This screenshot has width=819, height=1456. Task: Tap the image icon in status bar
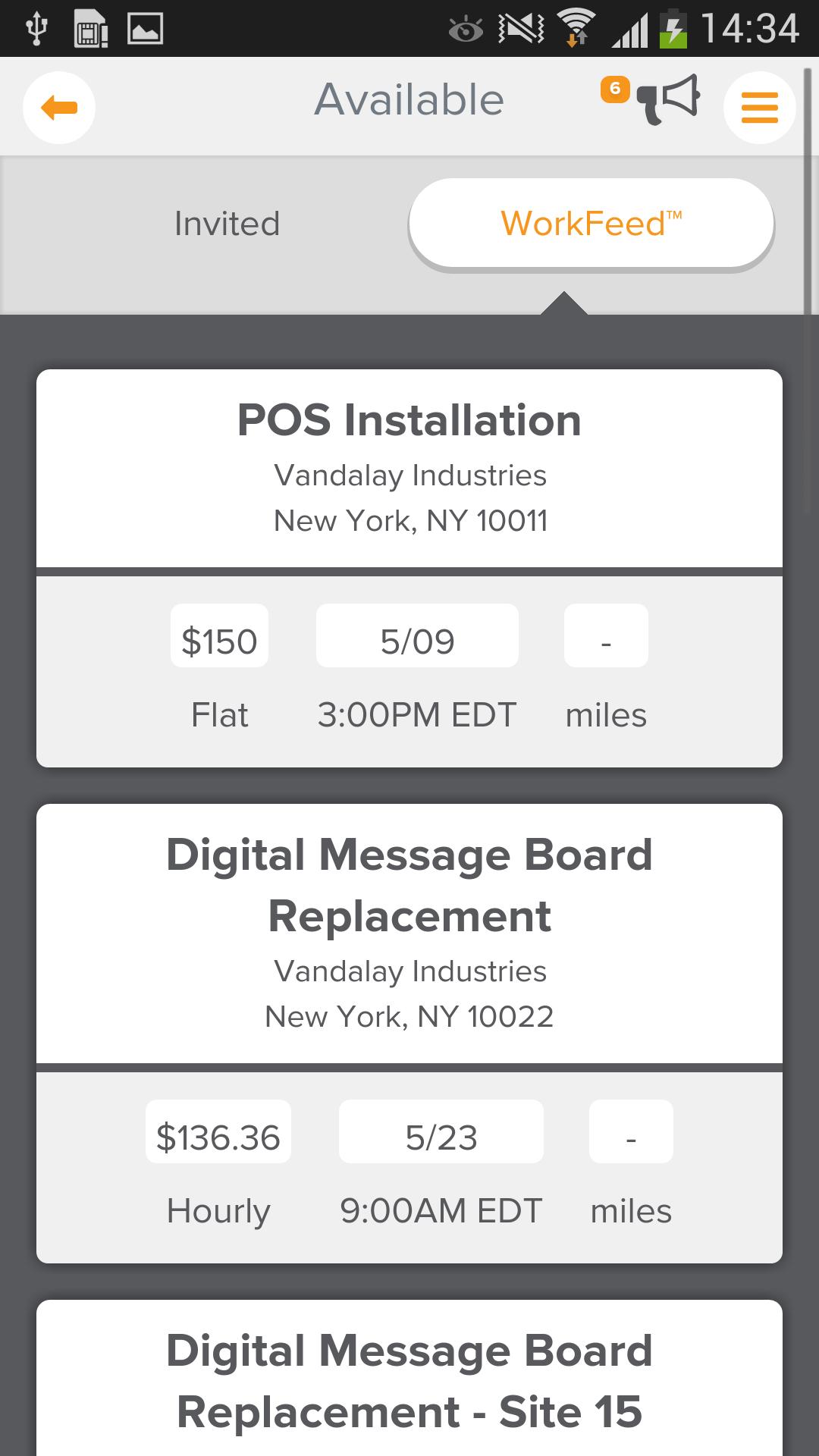point(144,29)
